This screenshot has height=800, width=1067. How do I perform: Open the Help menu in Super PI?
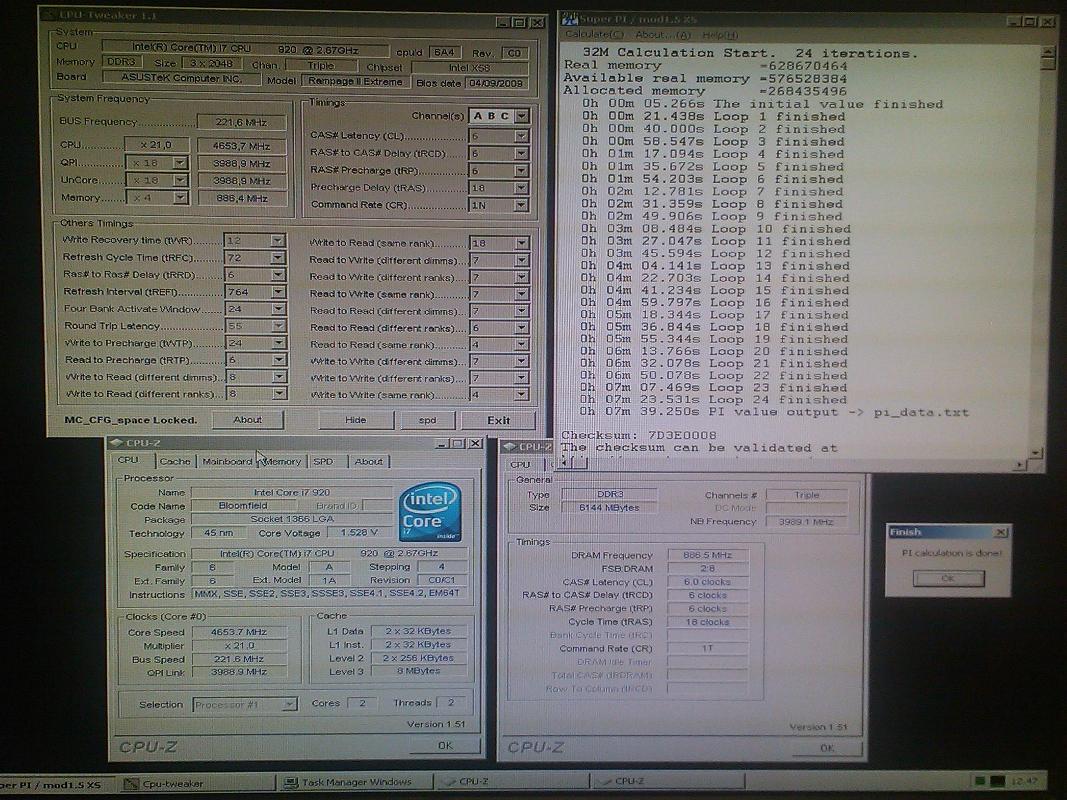point(719,35)
